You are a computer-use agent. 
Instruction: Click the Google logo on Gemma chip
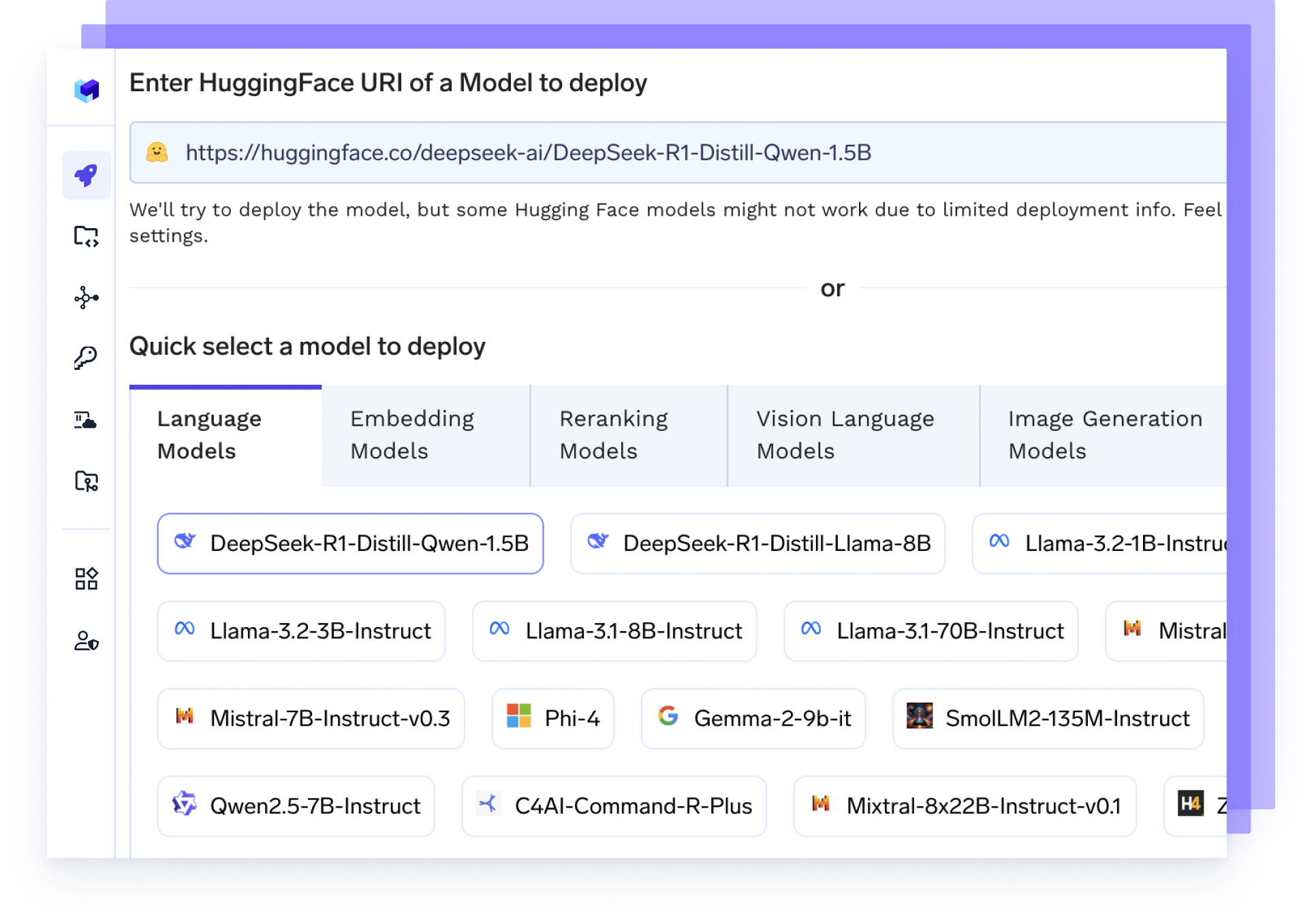coord(668,716)
